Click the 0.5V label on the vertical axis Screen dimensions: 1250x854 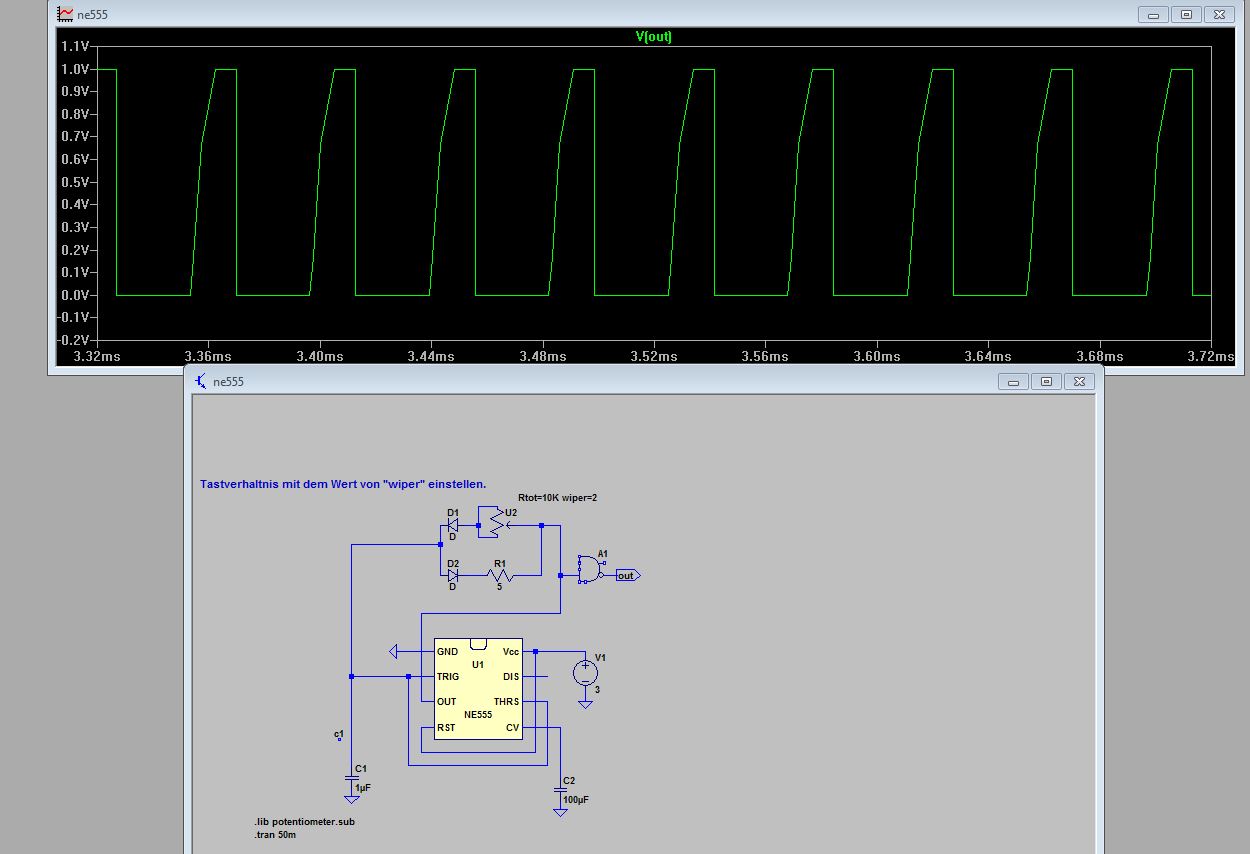click(x=75, y=182)
